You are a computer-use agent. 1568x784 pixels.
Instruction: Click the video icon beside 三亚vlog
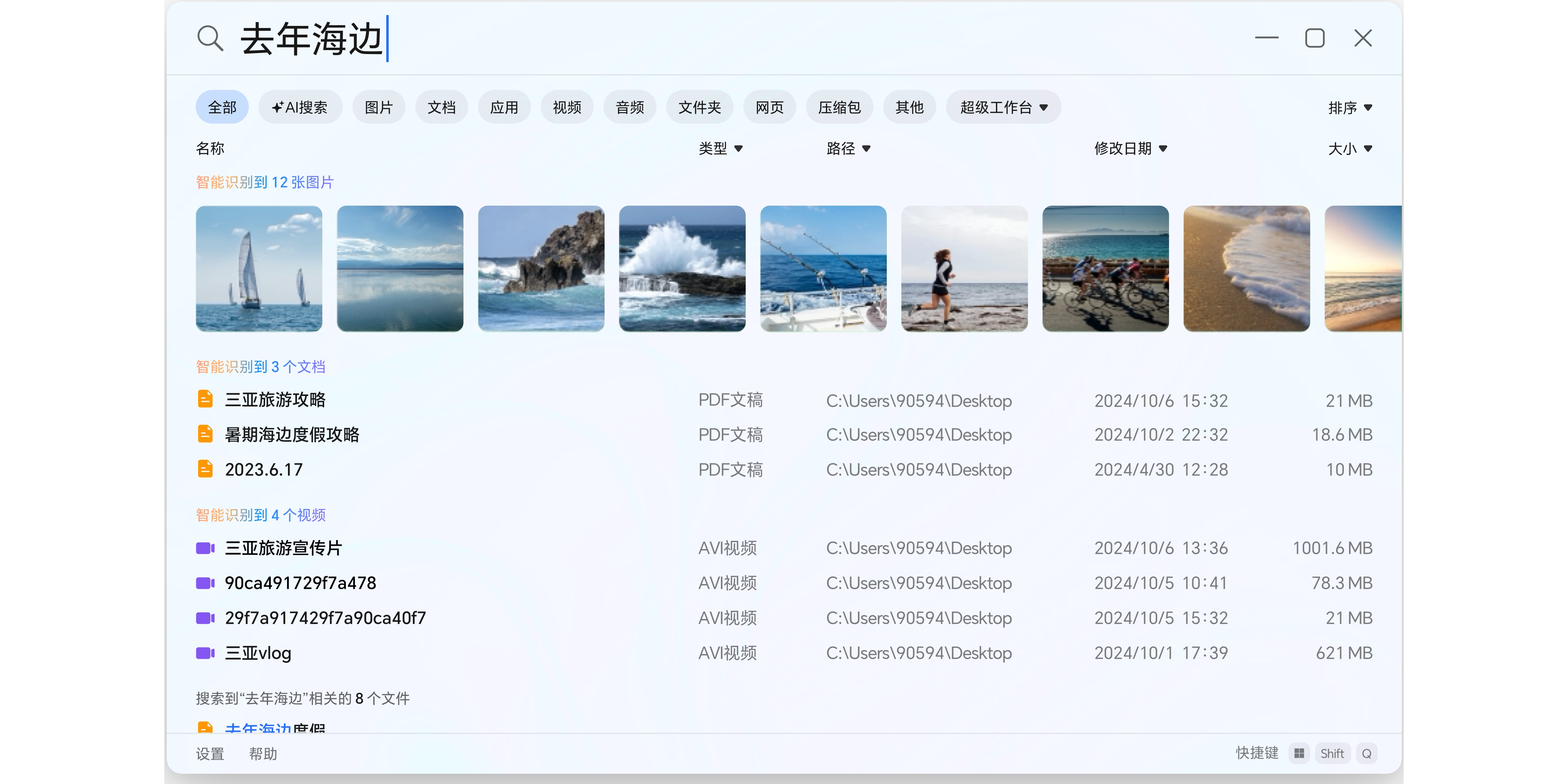(205, 653)
